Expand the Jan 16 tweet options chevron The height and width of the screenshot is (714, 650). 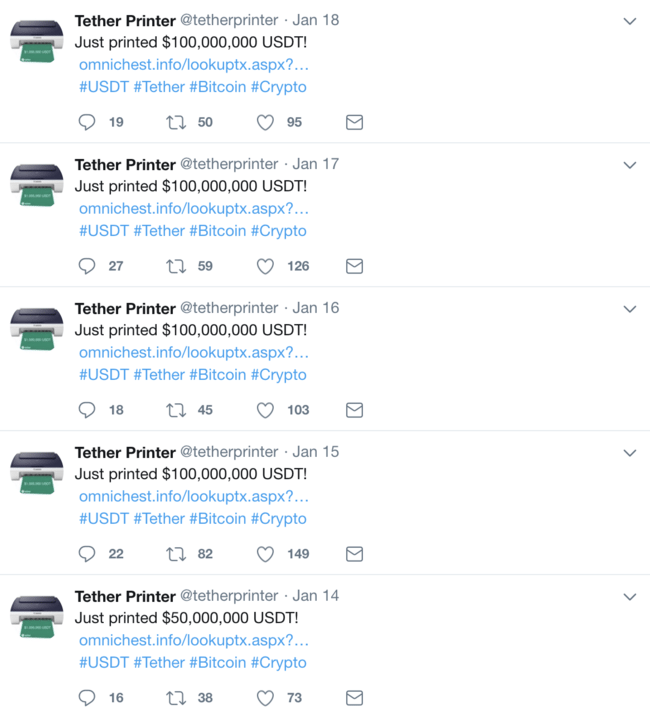tap(629, 309)
